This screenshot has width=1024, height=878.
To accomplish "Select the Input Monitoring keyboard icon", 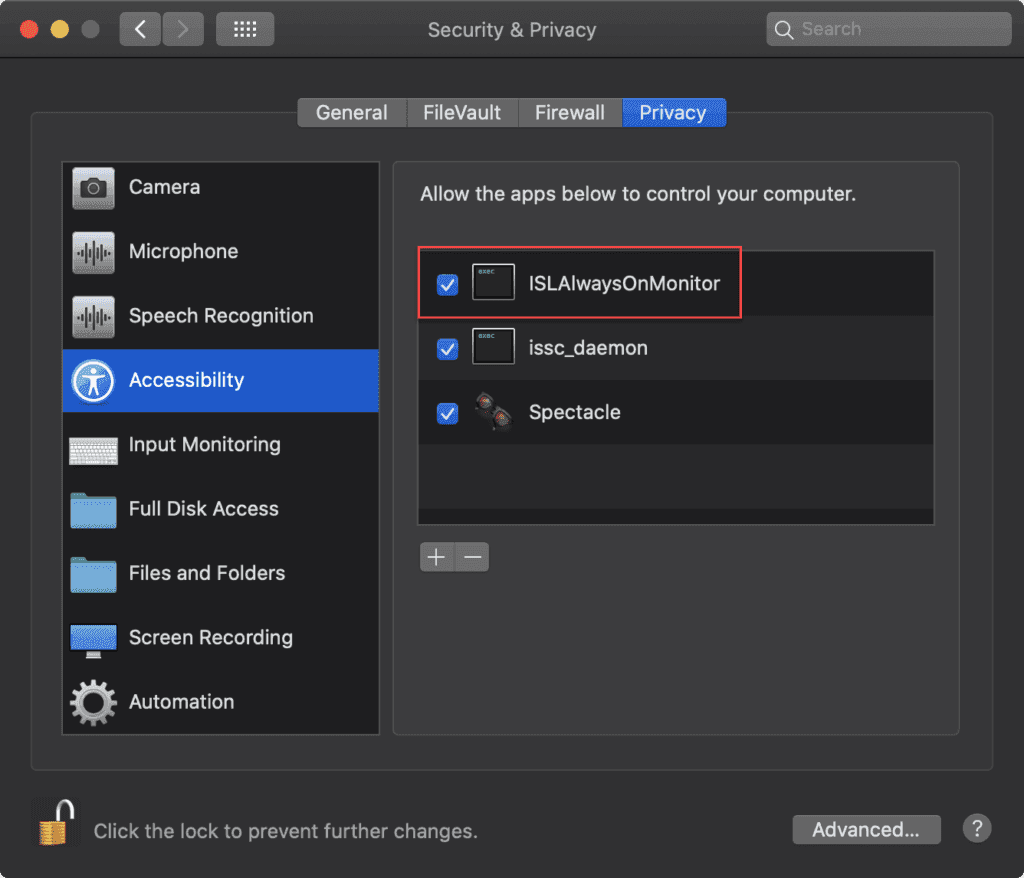I will (93, 446).
